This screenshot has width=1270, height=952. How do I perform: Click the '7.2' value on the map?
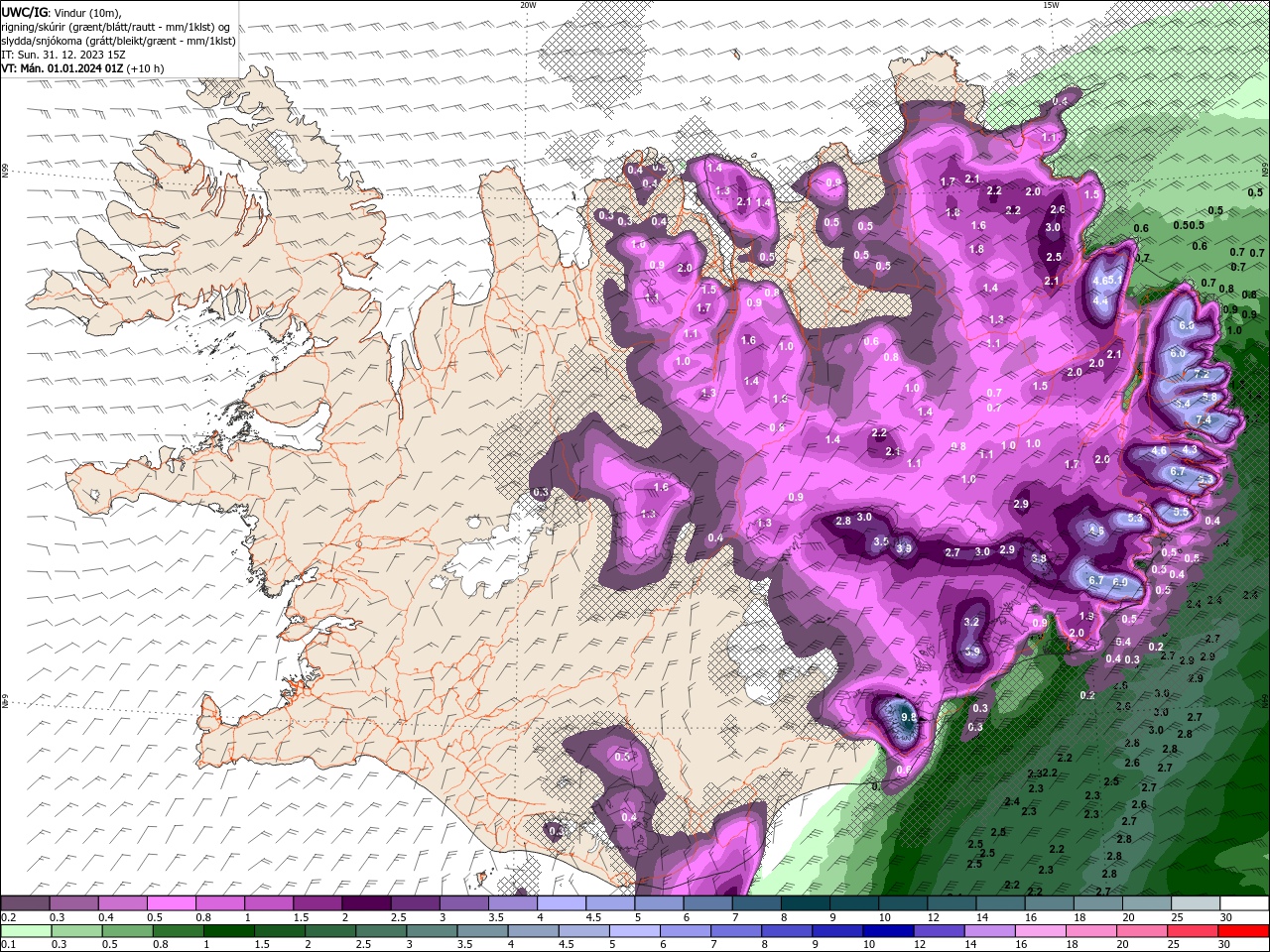click(x=1201, y=375)
